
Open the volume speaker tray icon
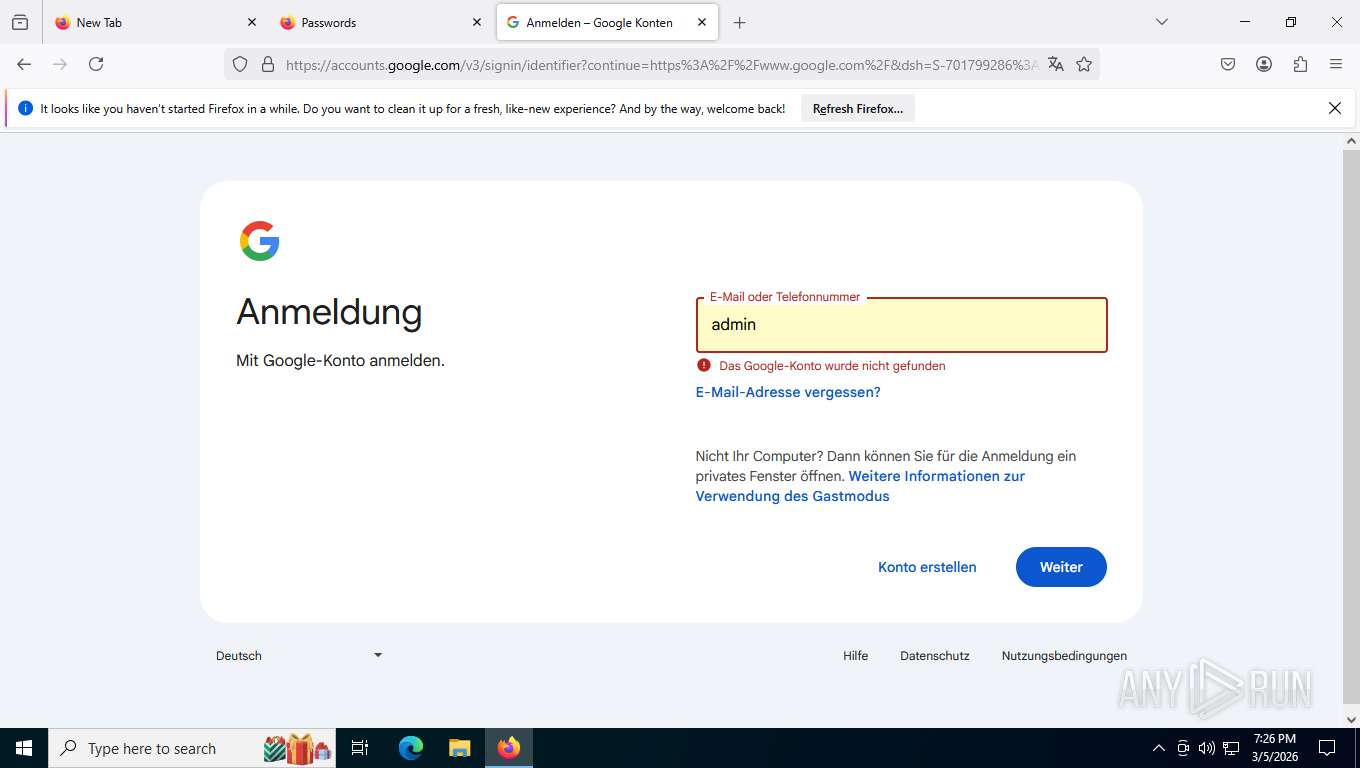click(1207, 748)
